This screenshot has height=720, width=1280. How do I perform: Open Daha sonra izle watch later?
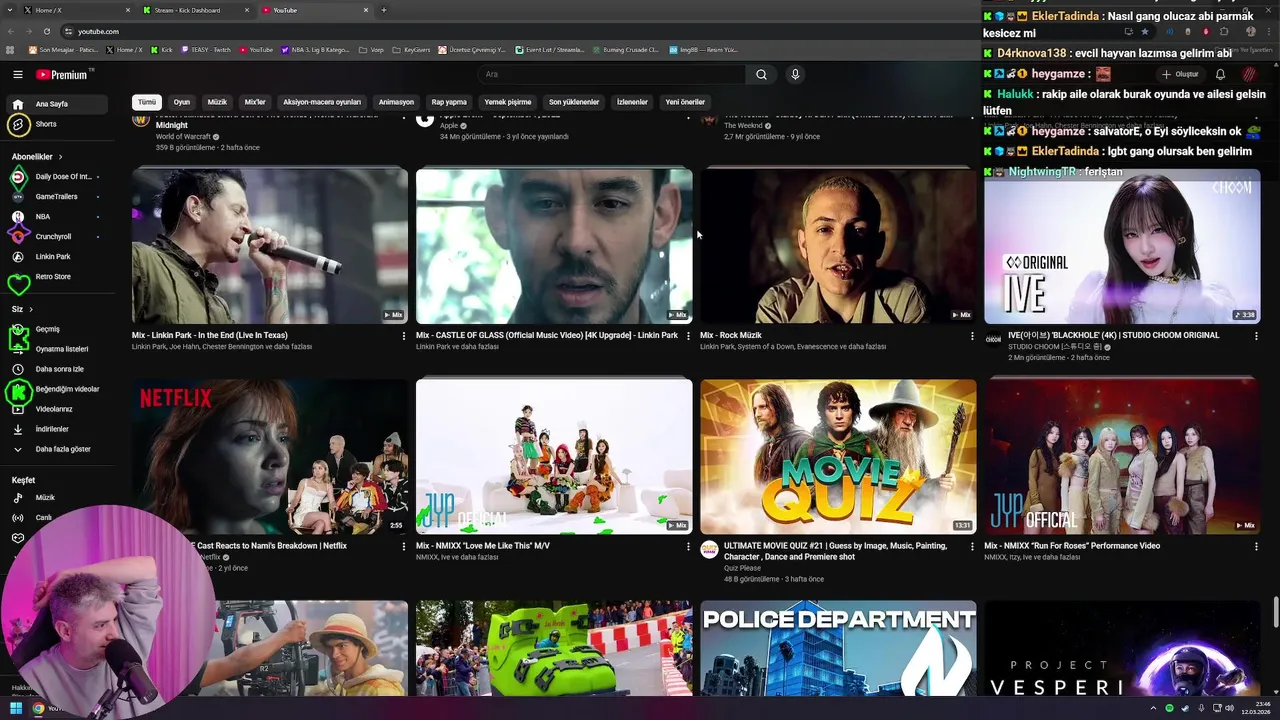pyautogui.click(x=55, y=369)
